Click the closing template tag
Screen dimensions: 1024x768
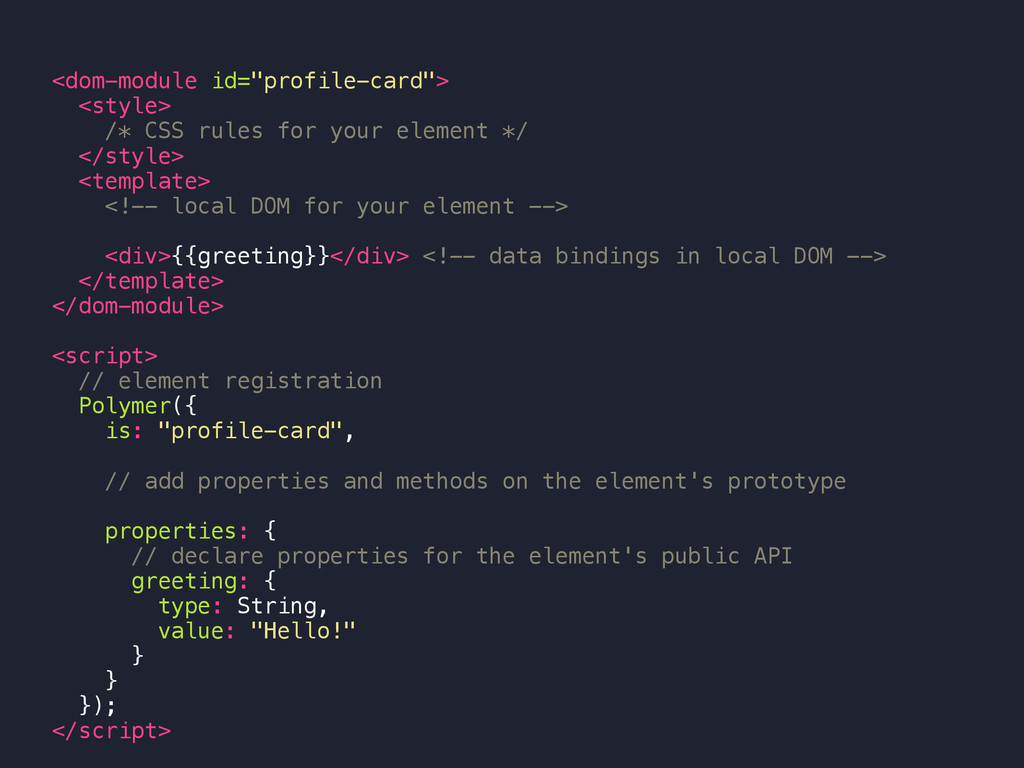[x=151, y=281]
